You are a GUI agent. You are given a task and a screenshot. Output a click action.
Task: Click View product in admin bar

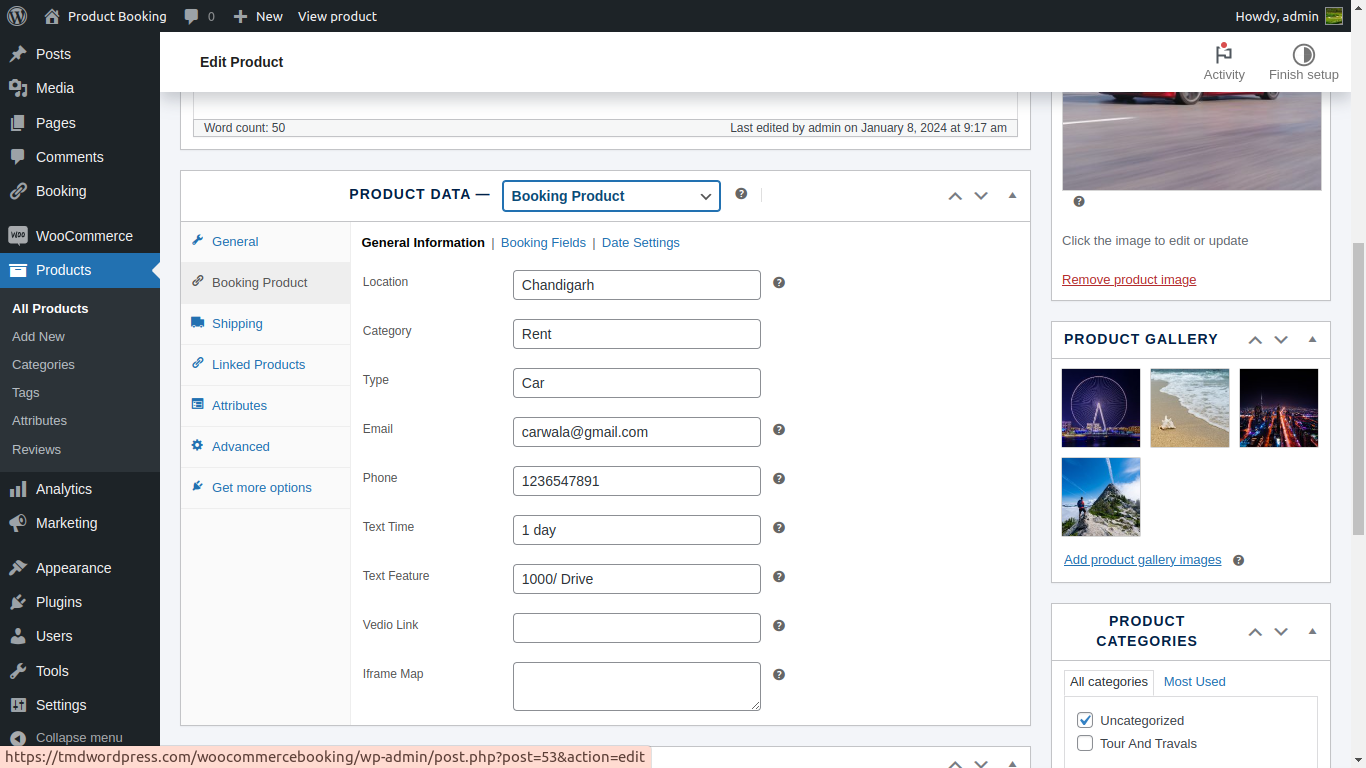coord(337,16)
